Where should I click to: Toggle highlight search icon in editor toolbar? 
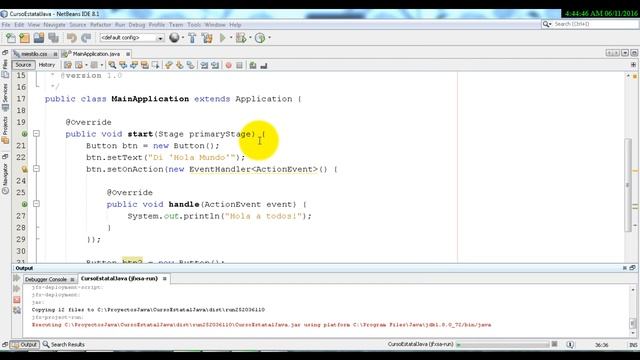tap(144, 65)
